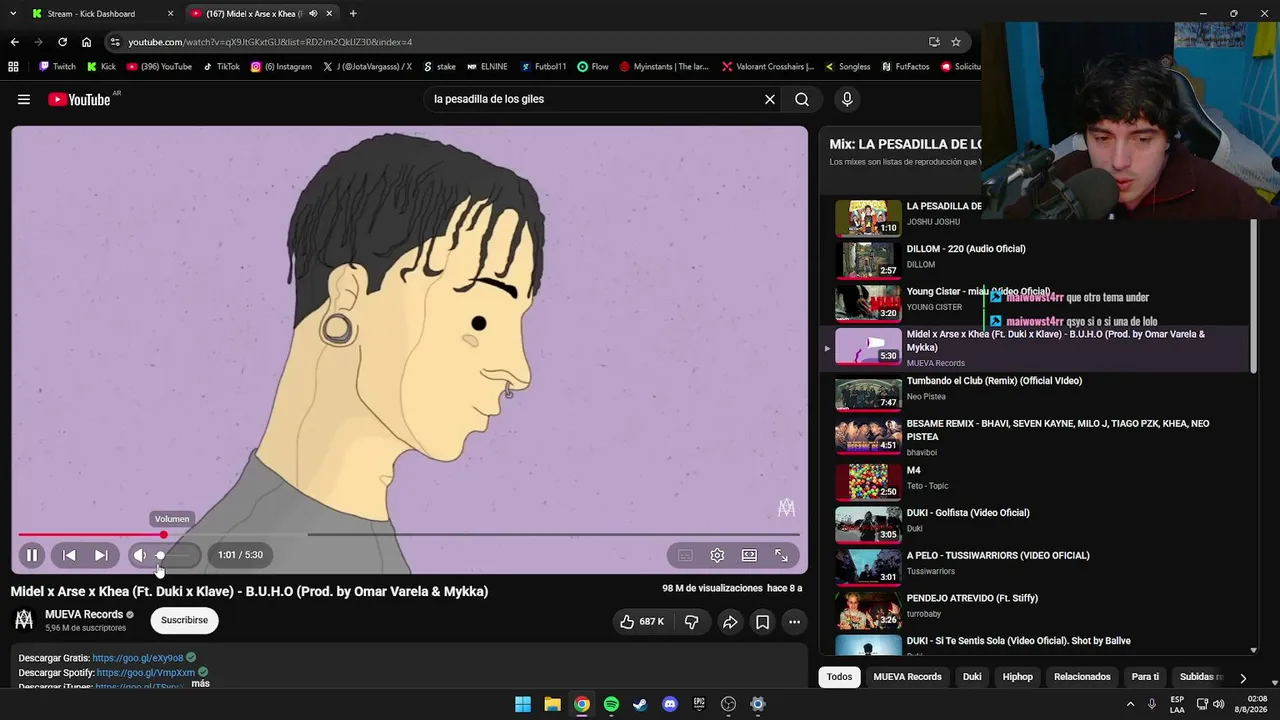Screen dimensions: 1280x720
Task: Click the magnifier search button
Action: tap(802, 99)
